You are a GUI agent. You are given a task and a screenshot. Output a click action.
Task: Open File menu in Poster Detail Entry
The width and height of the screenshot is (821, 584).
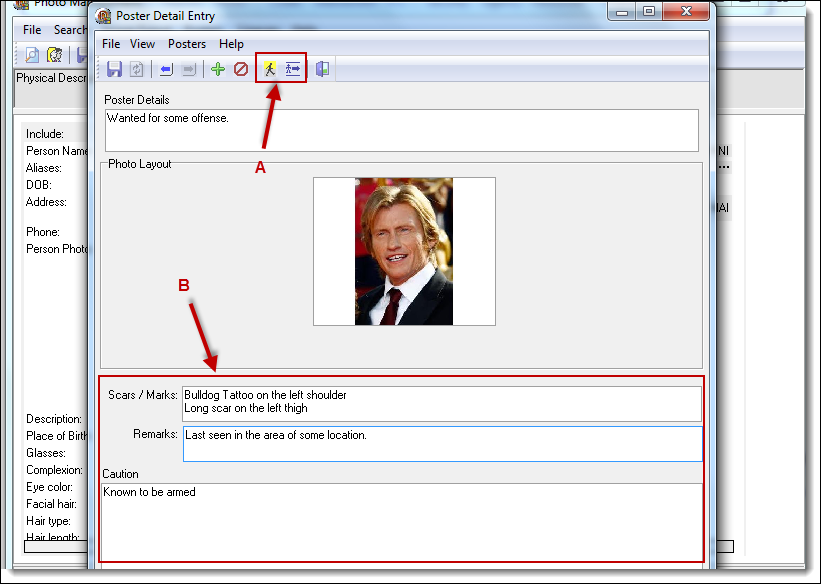pyautogui.click(x=111, y=44)
